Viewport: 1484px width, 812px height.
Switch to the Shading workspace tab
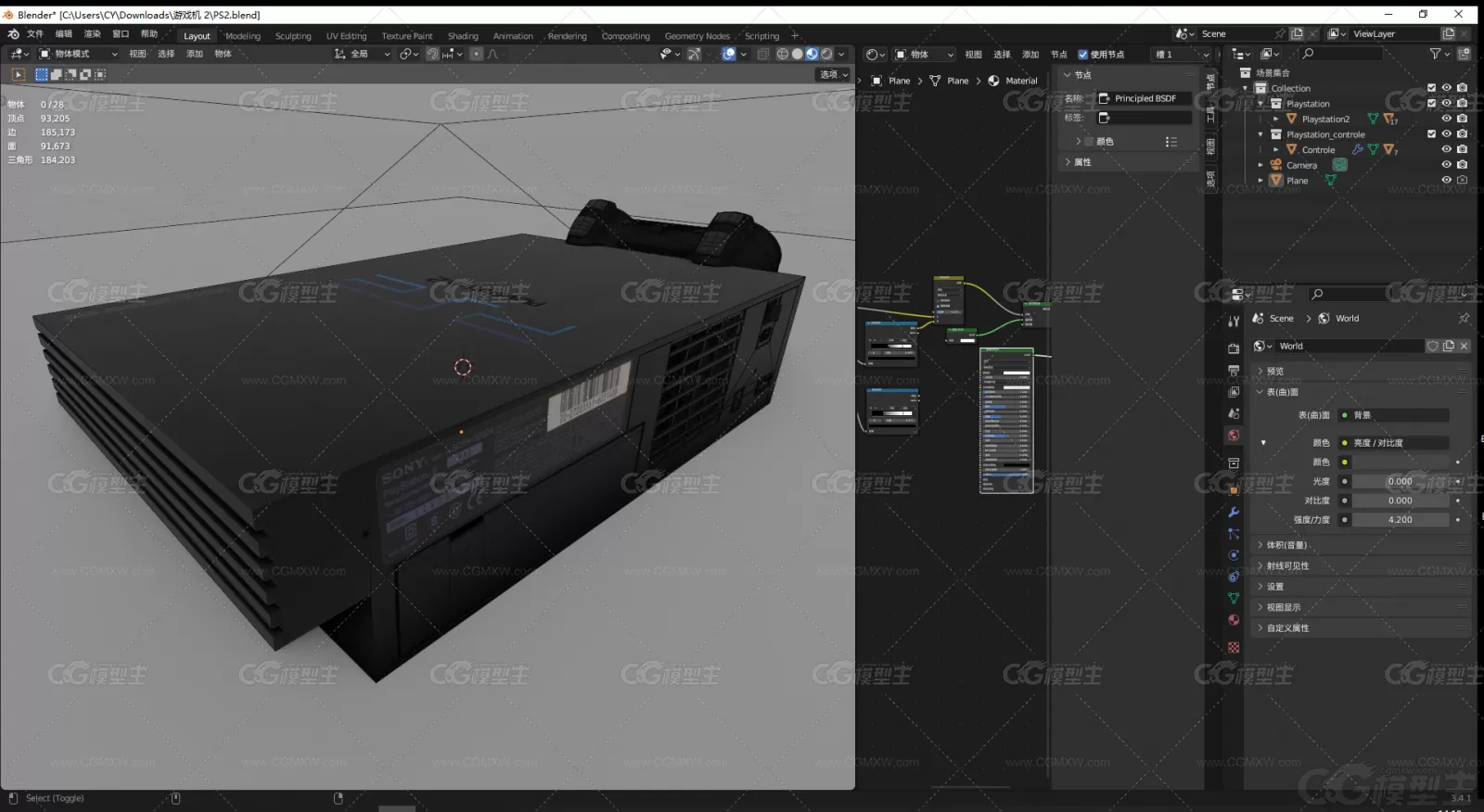pos(463,36)
